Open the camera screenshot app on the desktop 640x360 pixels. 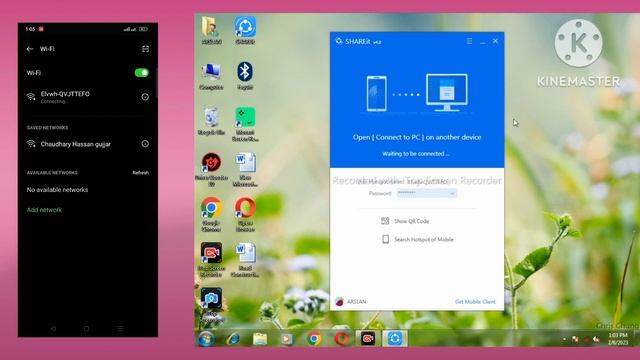(x=211, y=304)
